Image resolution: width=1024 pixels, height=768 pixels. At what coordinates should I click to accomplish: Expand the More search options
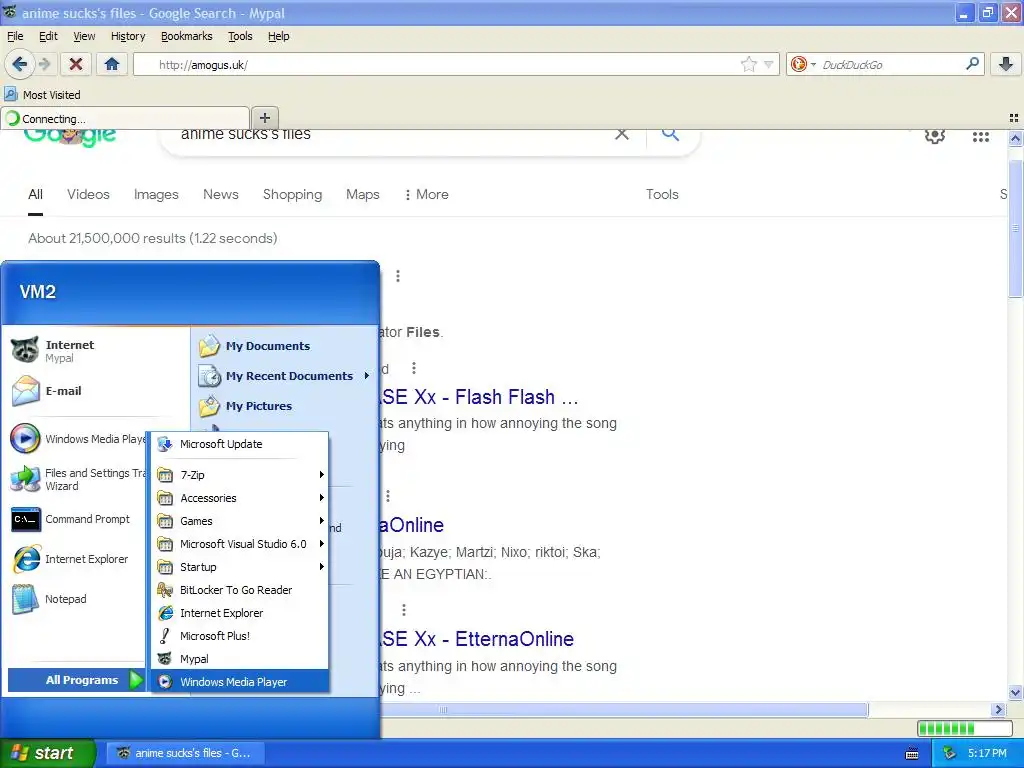(426, 194)
